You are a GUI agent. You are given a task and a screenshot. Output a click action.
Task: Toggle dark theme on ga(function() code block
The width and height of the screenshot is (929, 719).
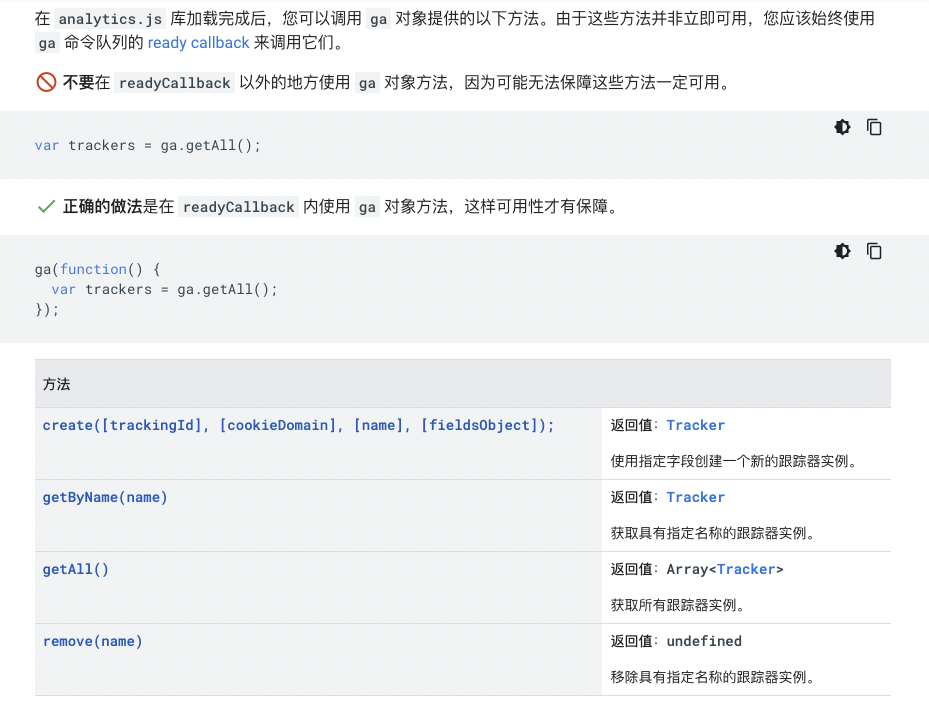[842, 251]
